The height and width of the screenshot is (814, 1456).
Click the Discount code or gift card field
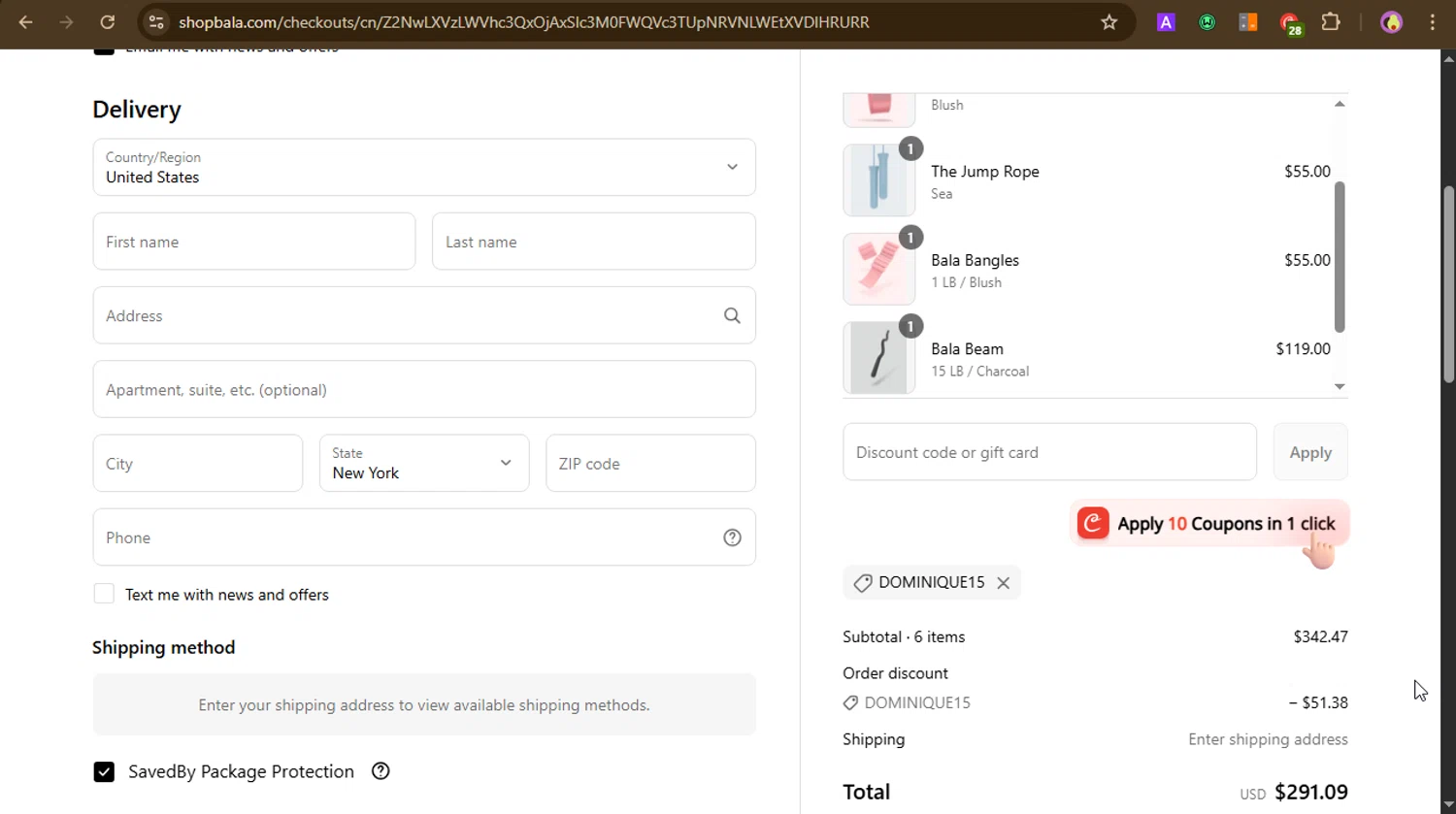click(1049, 452)
